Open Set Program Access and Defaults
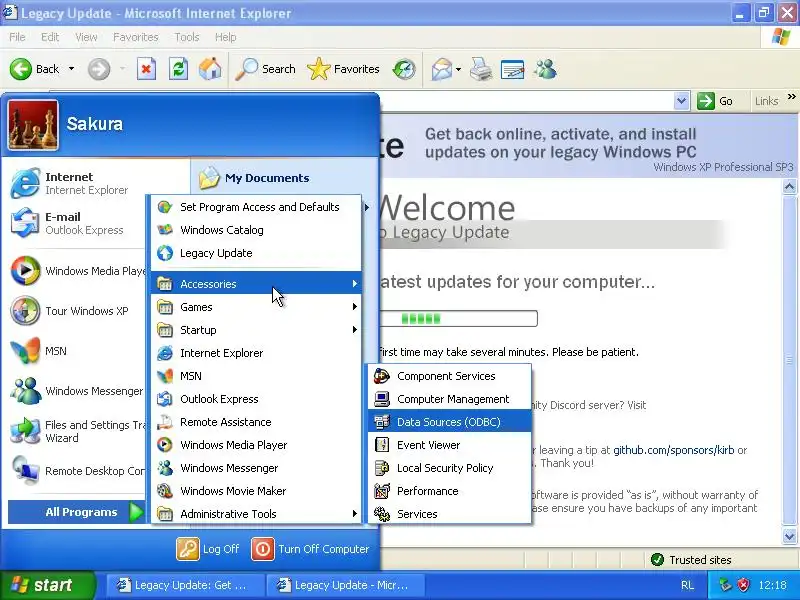The width and height of the screenshot is (800, 600). pyautogui.click(x=256, y=207)
